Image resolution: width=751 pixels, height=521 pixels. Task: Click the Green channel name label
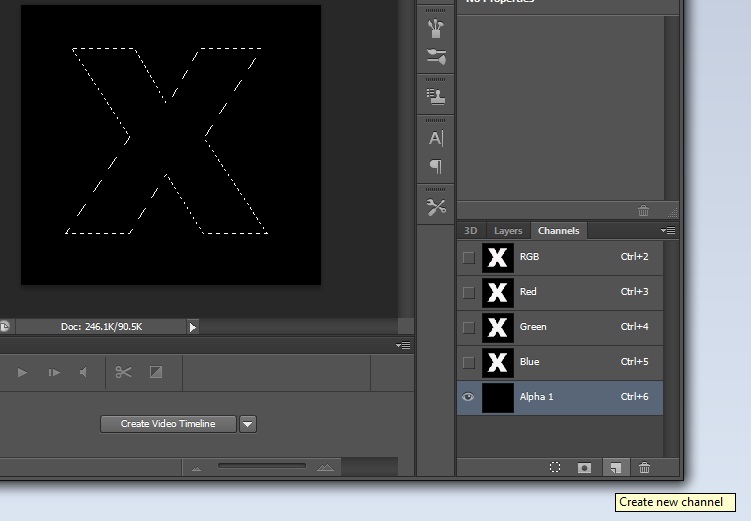(x=533, y=327)
